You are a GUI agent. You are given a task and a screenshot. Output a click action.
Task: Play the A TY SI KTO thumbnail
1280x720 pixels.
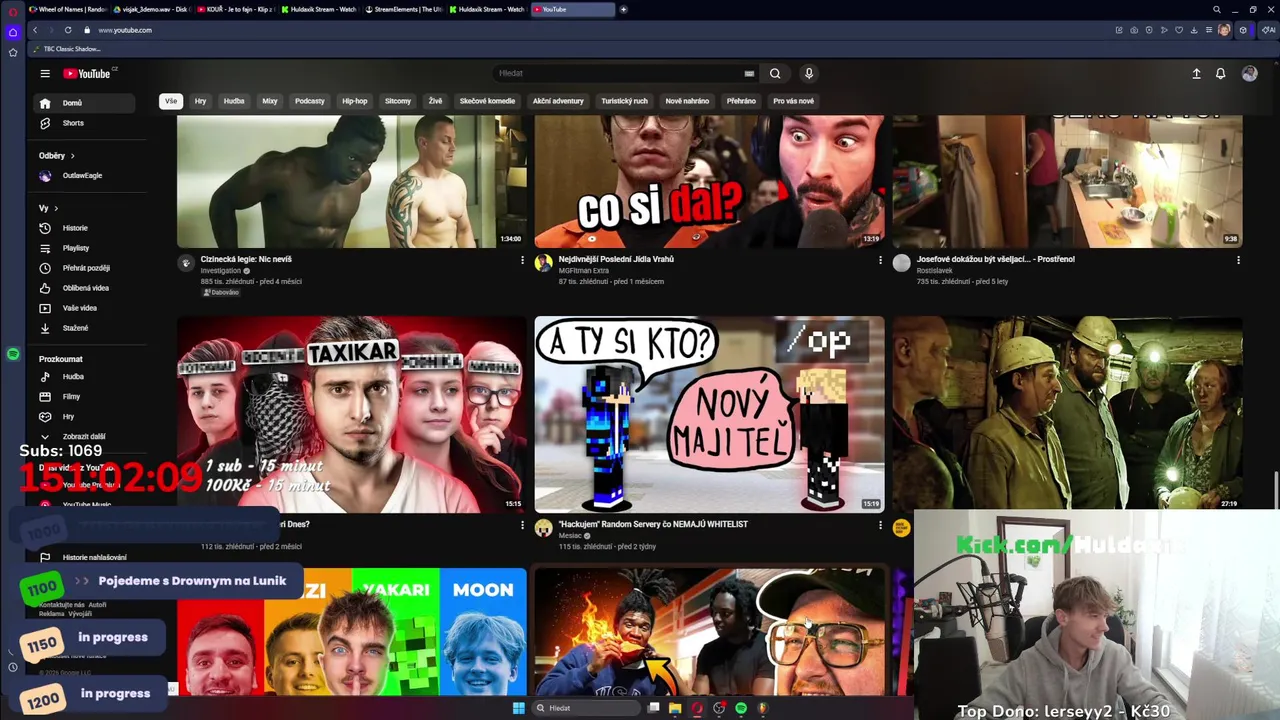tap(709, 414)
